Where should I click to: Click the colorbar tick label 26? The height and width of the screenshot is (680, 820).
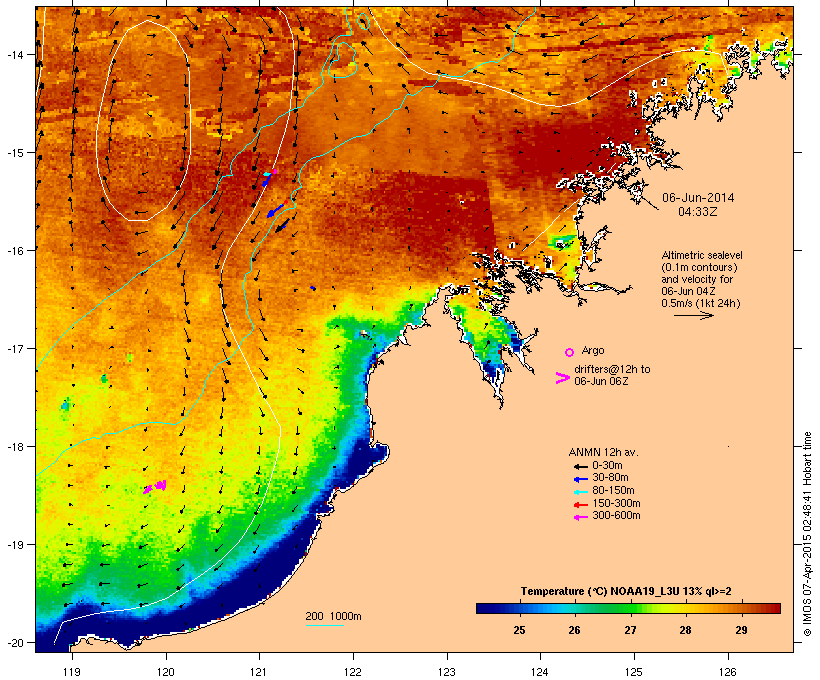tap(574, 630)
